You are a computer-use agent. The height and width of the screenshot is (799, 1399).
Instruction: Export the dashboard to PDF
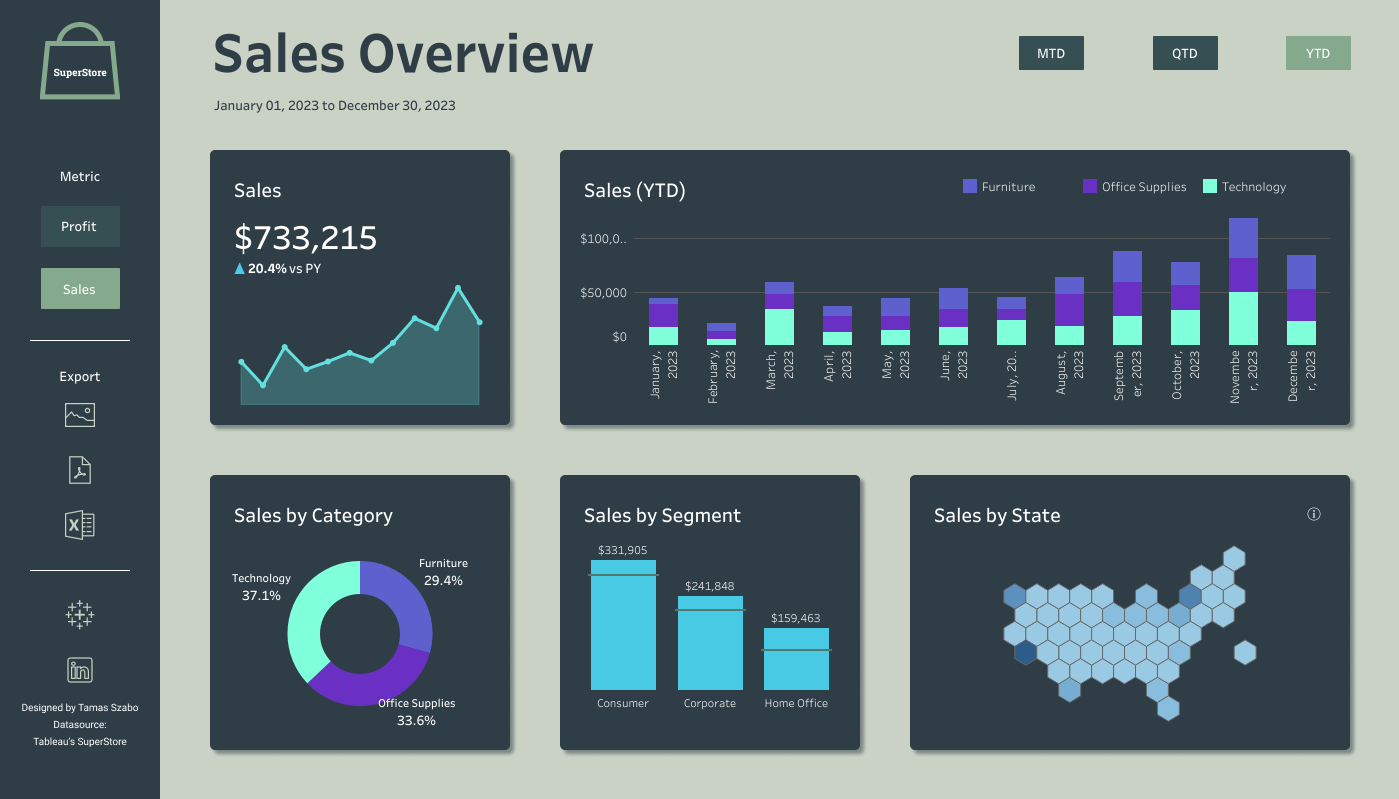79,469
